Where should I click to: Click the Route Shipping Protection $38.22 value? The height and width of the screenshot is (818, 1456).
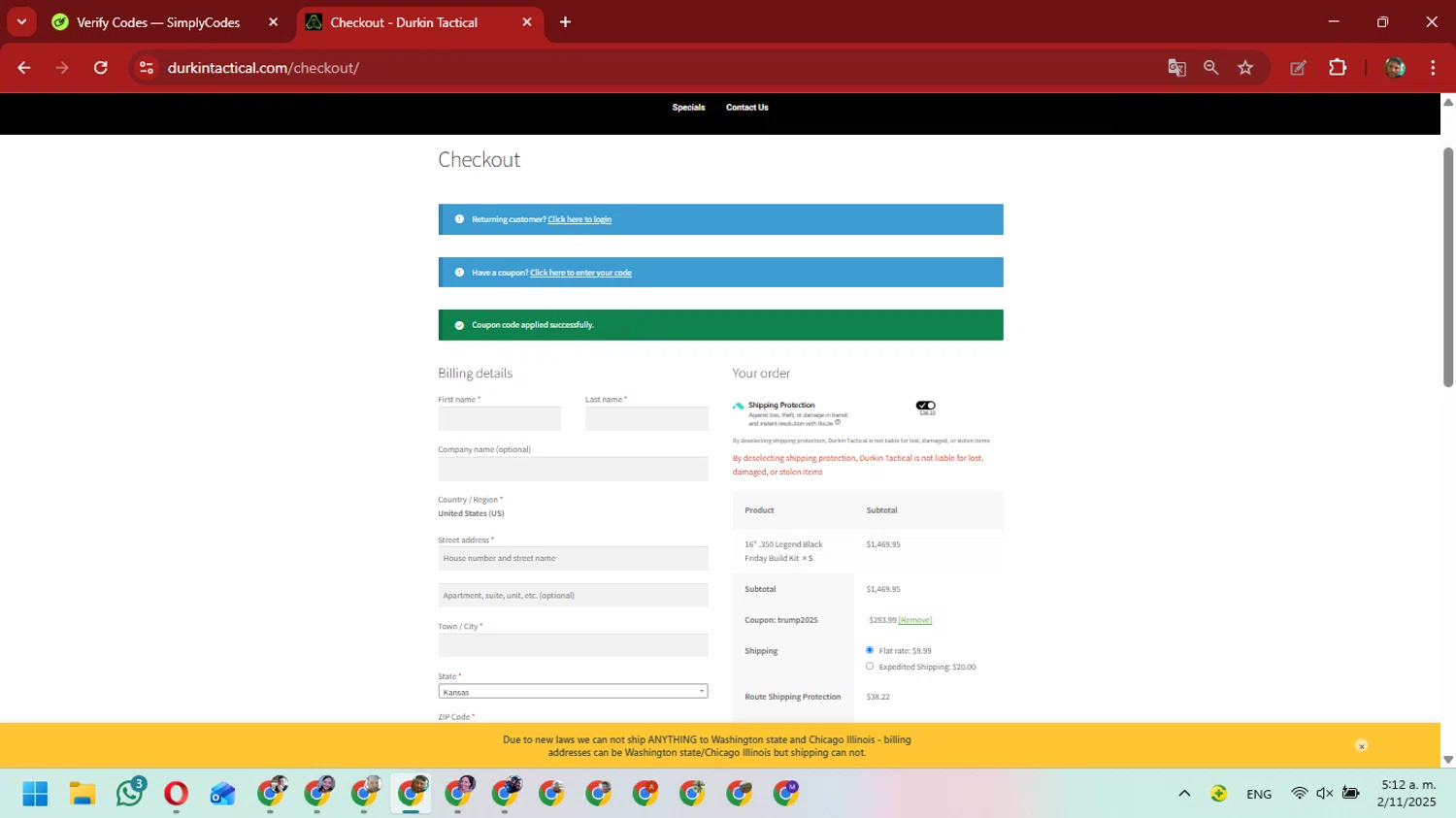(x=877, y=697)
